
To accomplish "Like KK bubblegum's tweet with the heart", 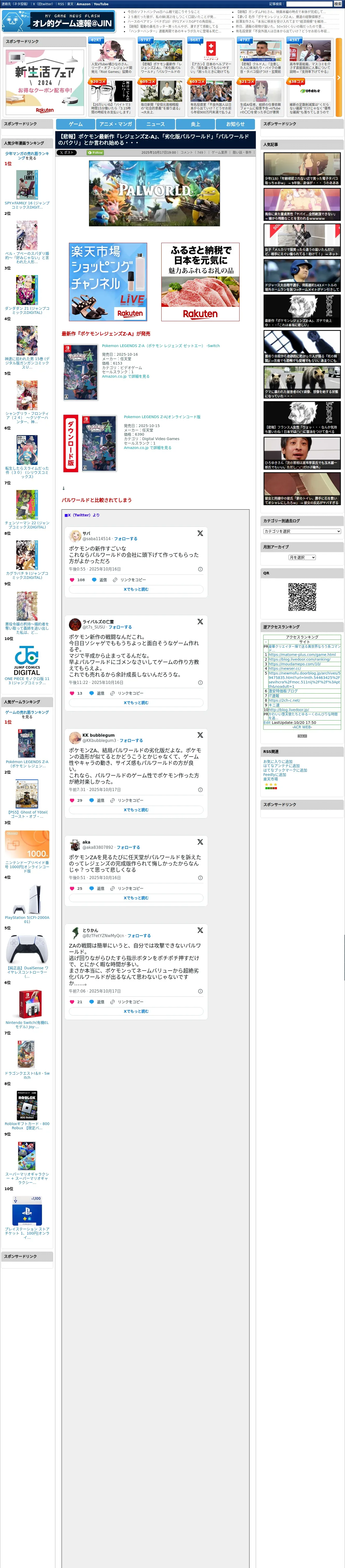I will coord(72,800).
